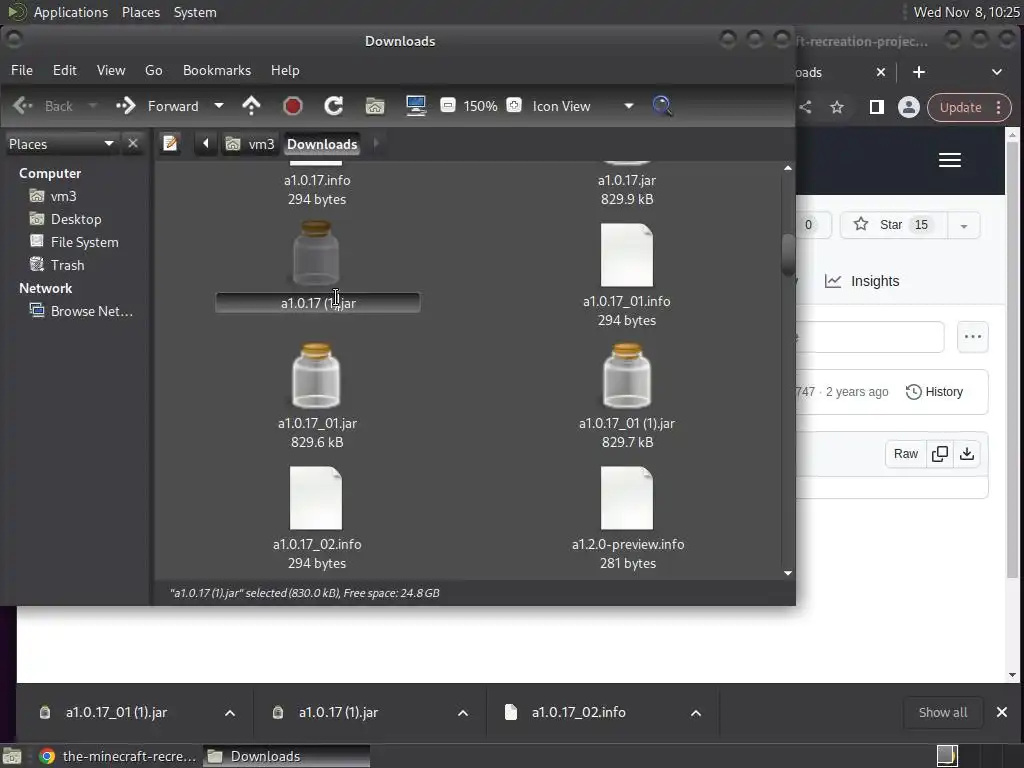The height and width of the screenshot is (768, 1024).
Task: Click Show all downloads button
Action: [943, 712]
